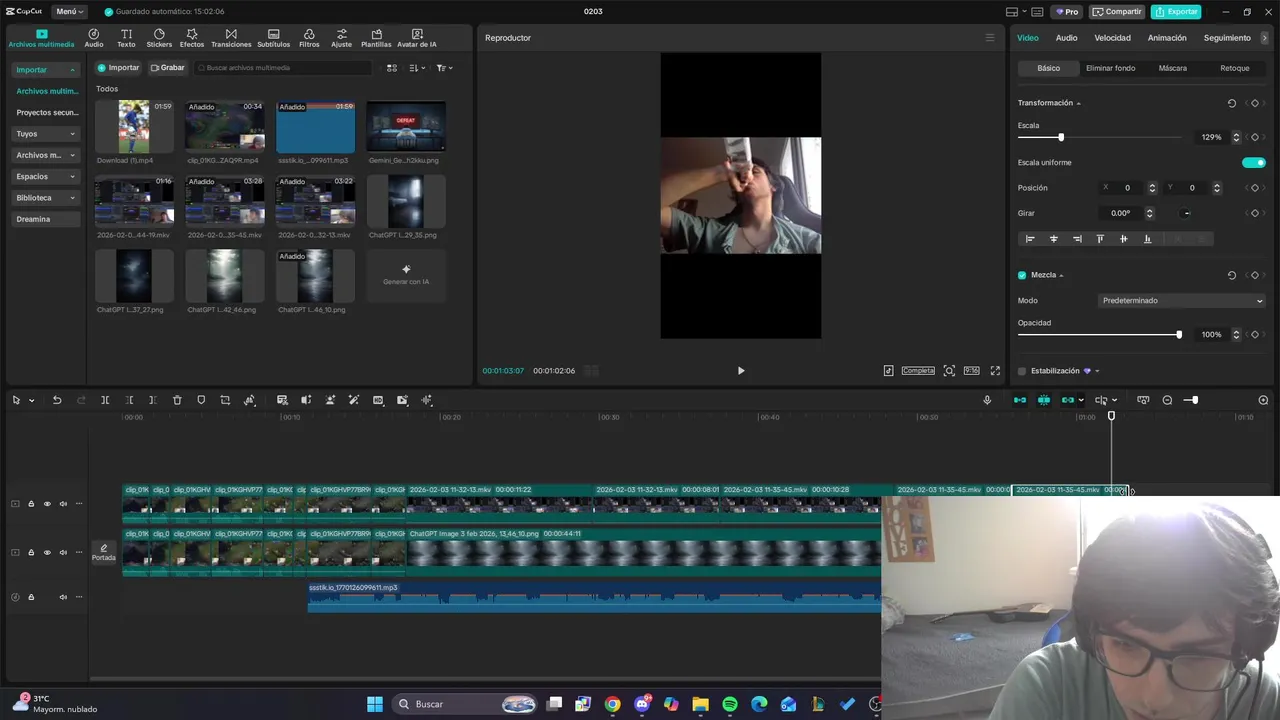Reset the Transformación settings
The width and height of the screenshot is (1280, 720).
point(1232,103)
